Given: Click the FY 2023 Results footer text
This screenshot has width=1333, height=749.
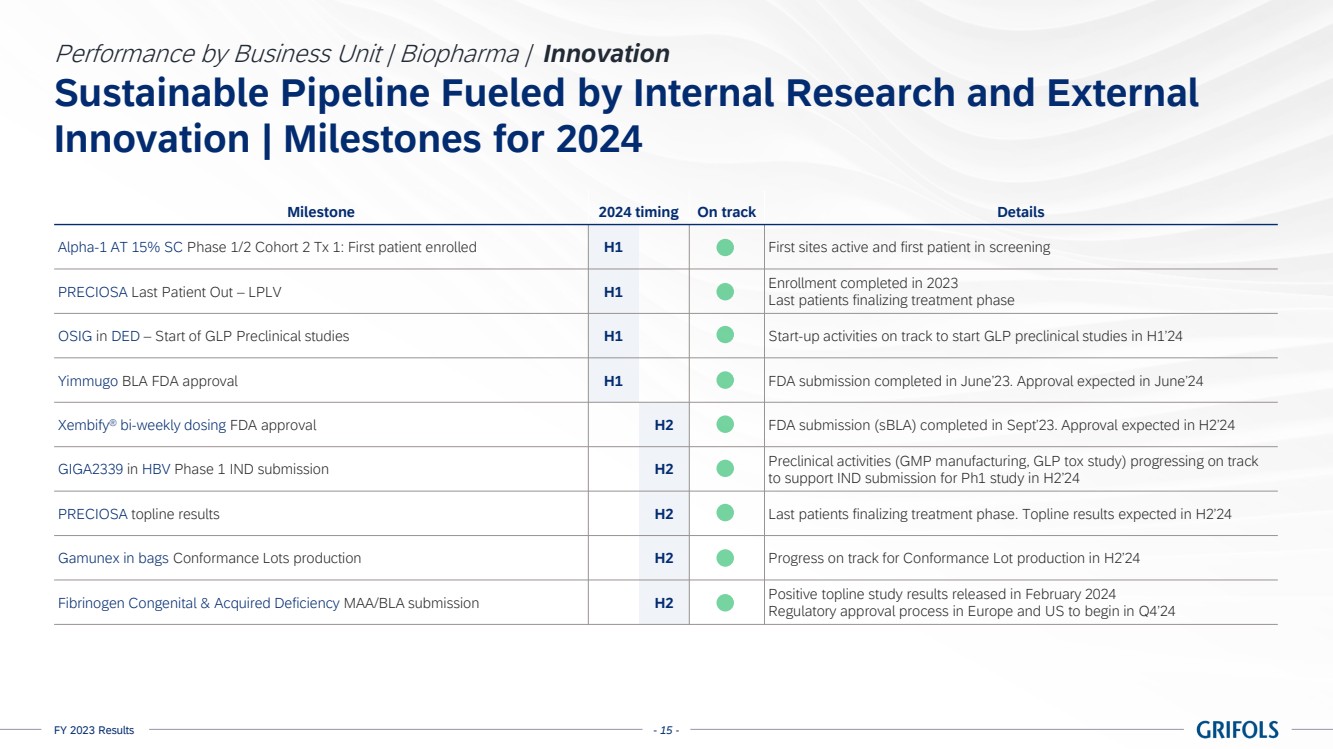Looking at the screenshot, I should point(94,730).
